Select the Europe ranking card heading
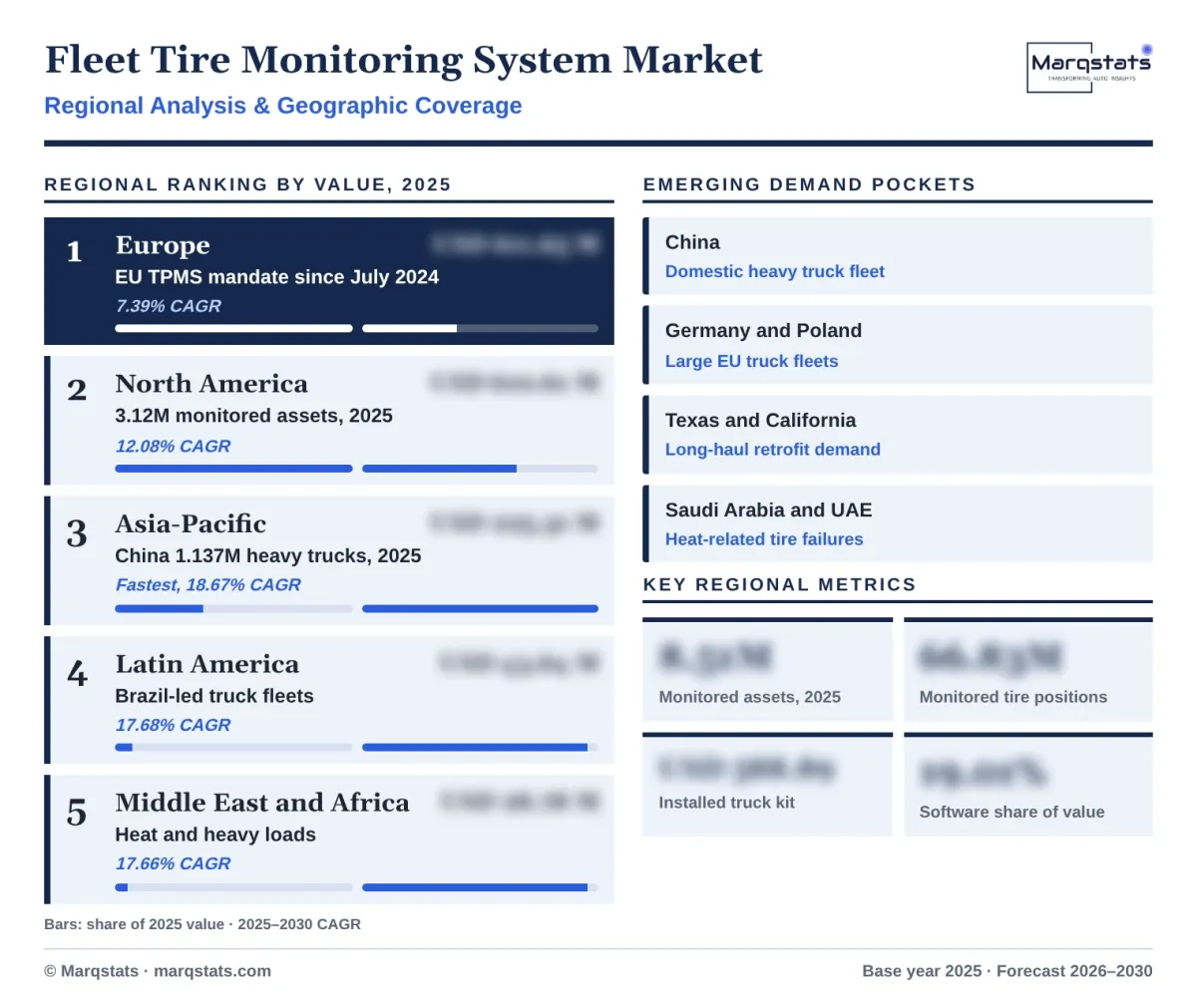 [163, 245]
